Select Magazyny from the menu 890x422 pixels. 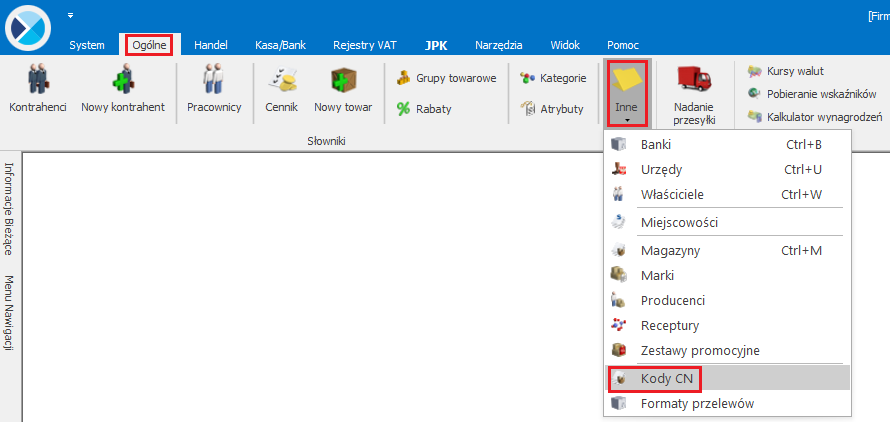728,250
